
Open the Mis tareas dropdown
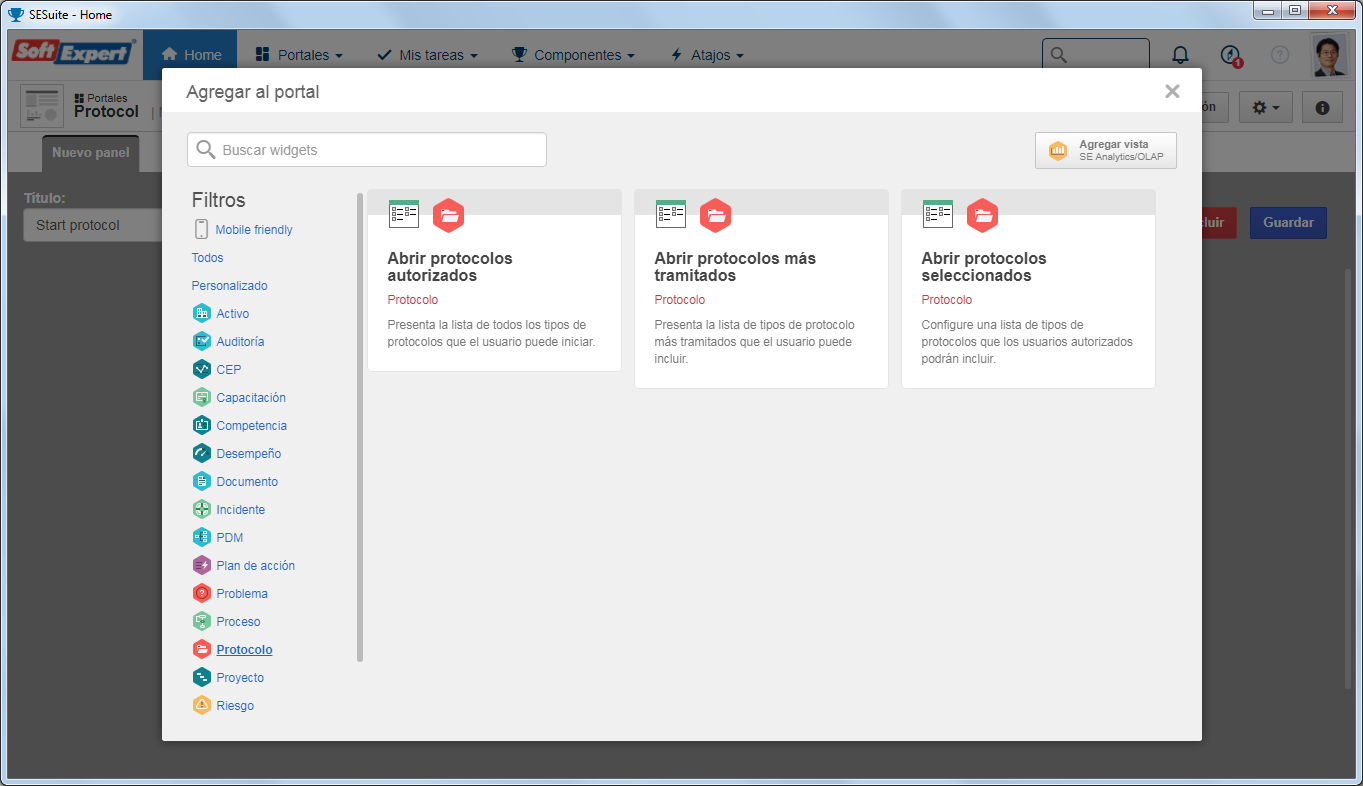coord(427,55)
